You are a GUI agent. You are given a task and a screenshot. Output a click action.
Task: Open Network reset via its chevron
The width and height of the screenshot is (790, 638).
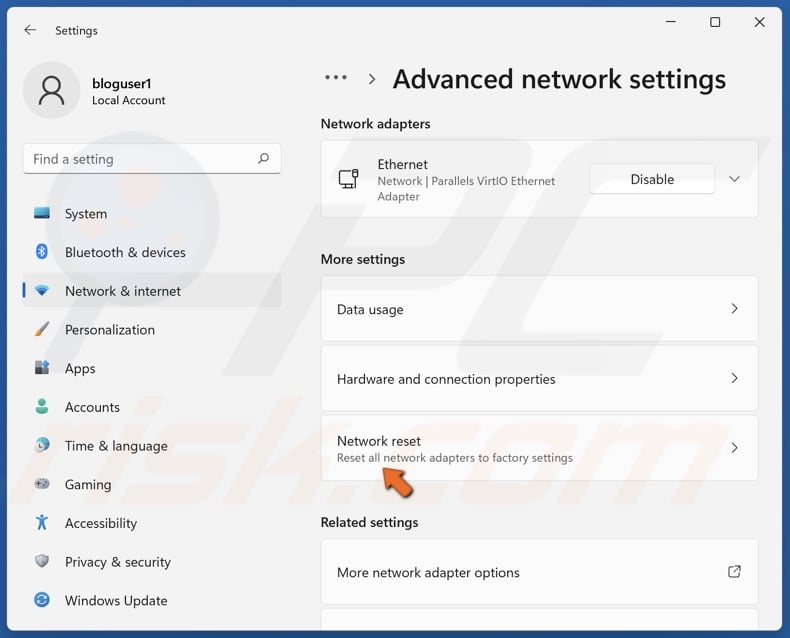[x=735, y=448]
